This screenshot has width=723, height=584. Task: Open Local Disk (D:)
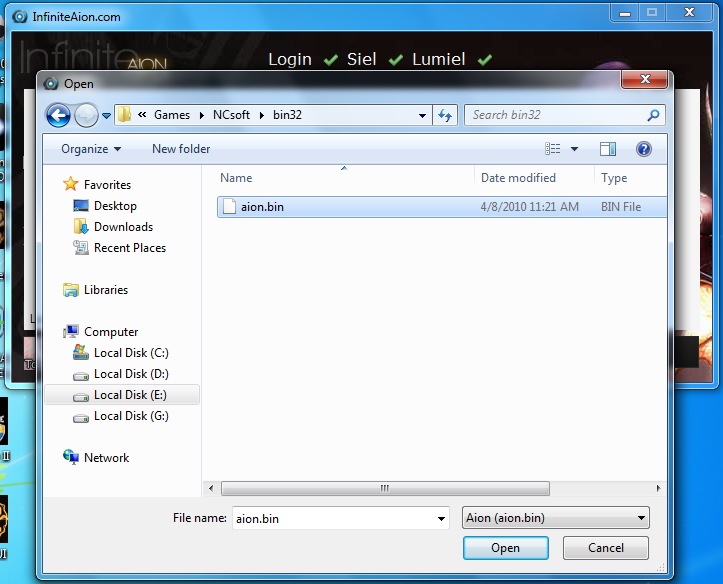(131, 374)
